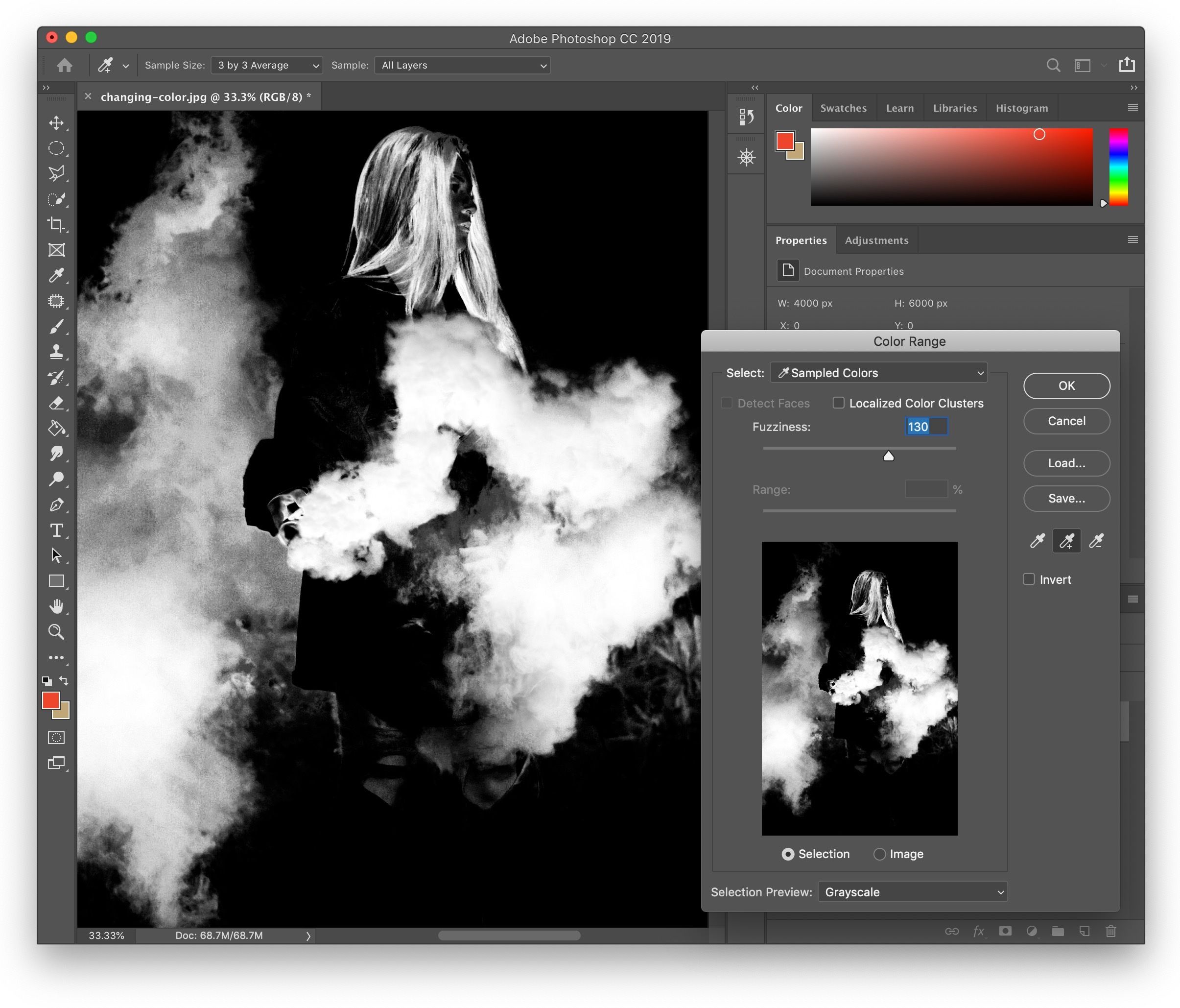Select the Move tool in toolbar
The width and height of the screenshot is (1180, 1008).
point(56,120)
